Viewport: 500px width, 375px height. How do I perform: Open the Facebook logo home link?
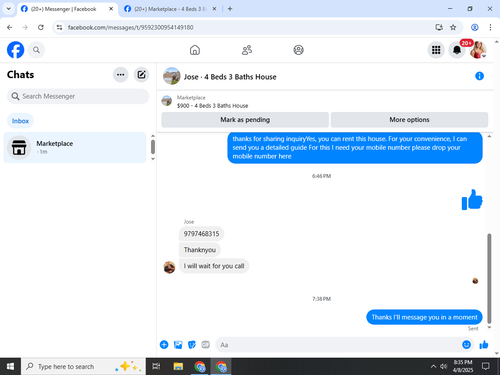(15, 50)
